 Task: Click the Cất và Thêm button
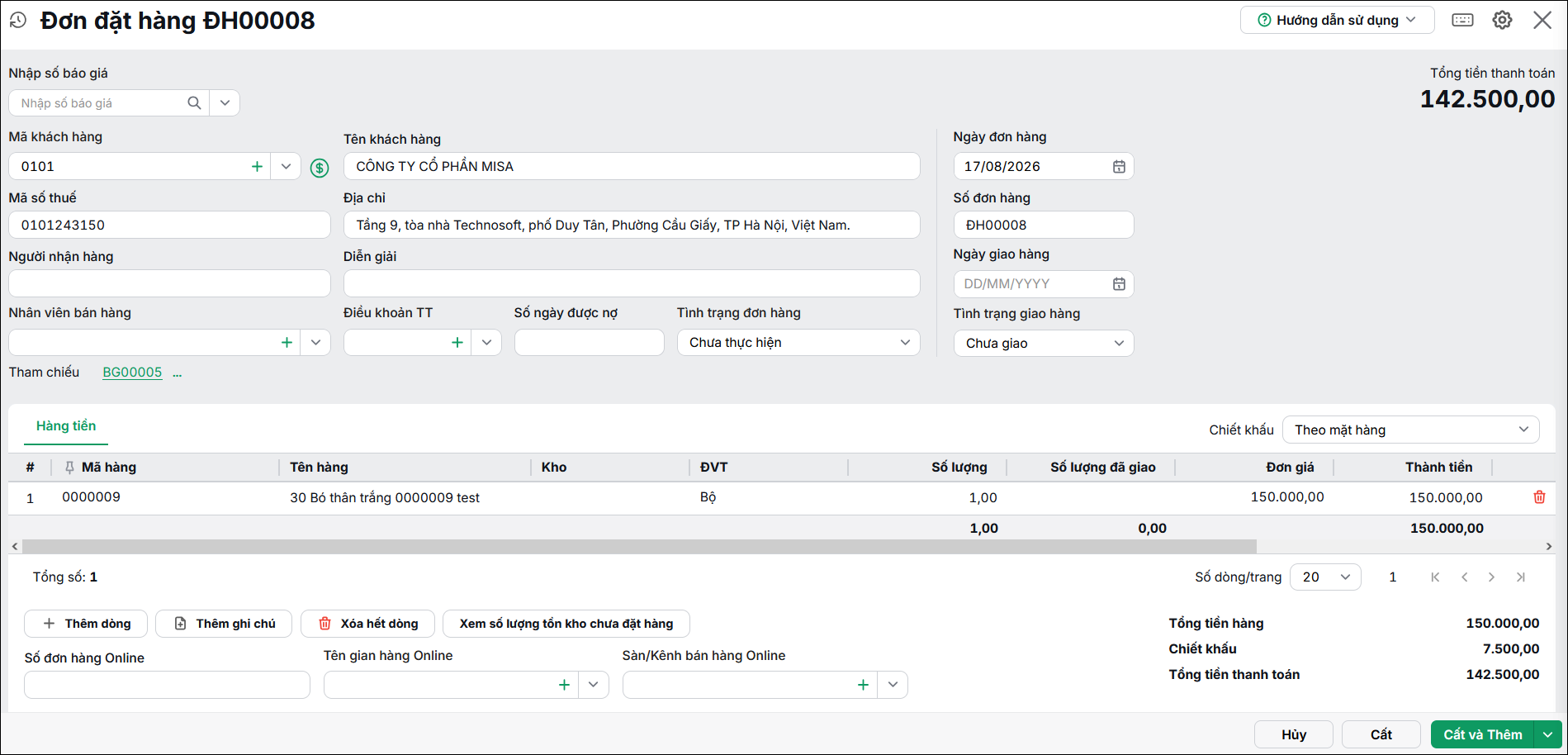pyautogui.click(x=1482, y=734)
